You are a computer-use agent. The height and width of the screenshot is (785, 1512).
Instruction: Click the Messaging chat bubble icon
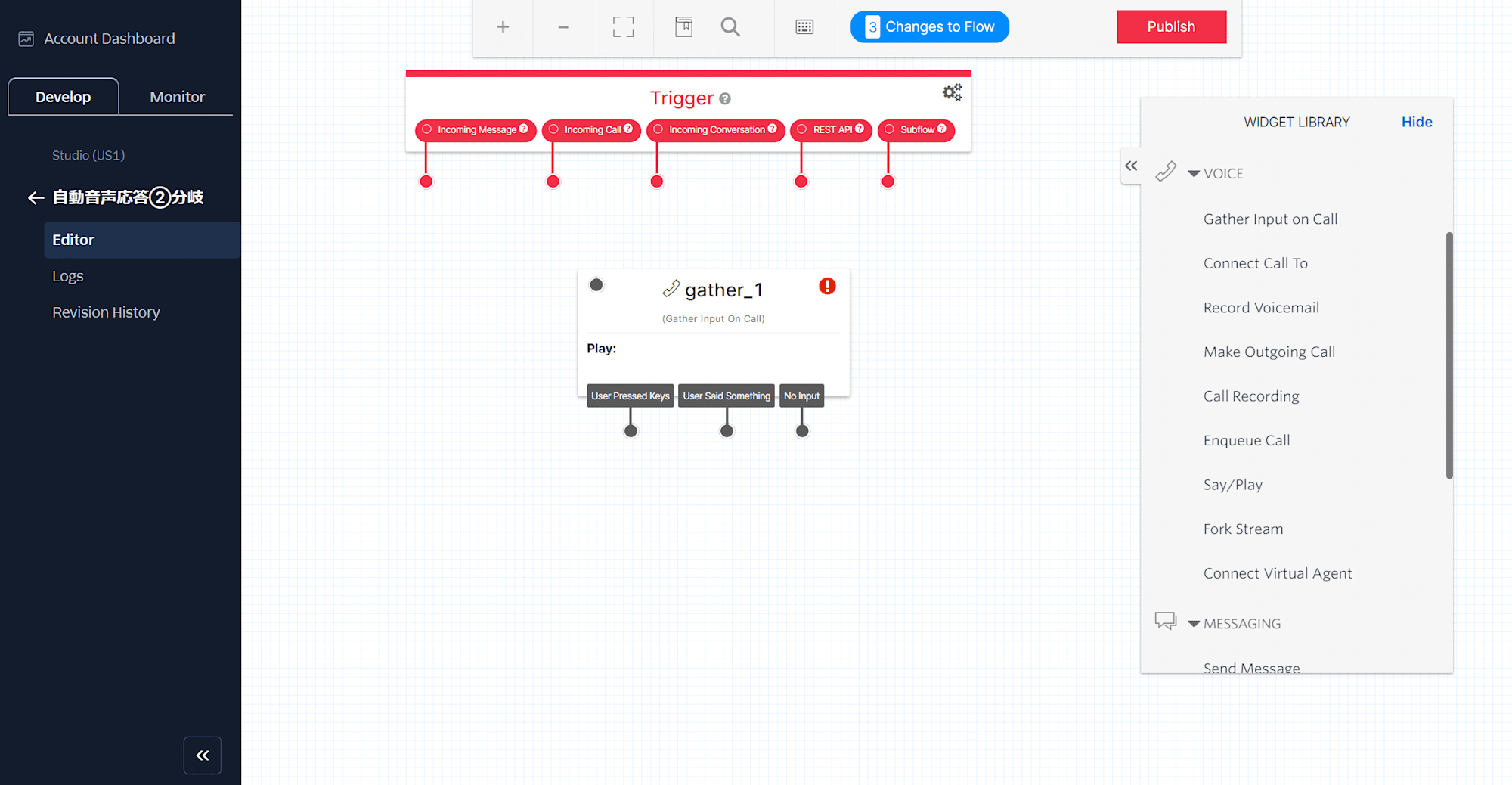click(x=1166, y=621)
